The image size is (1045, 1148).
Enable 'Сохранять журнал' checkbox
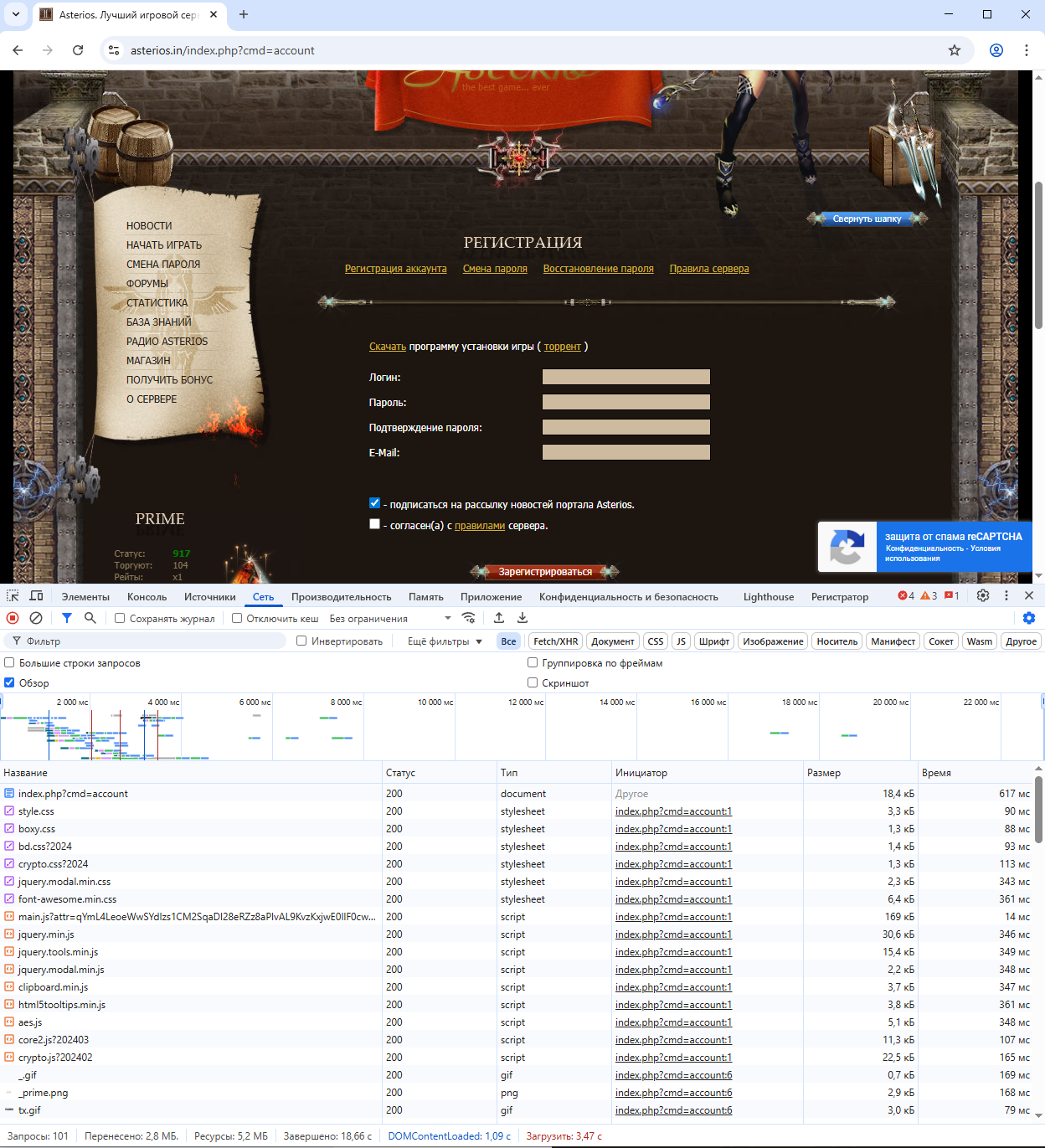120,619
